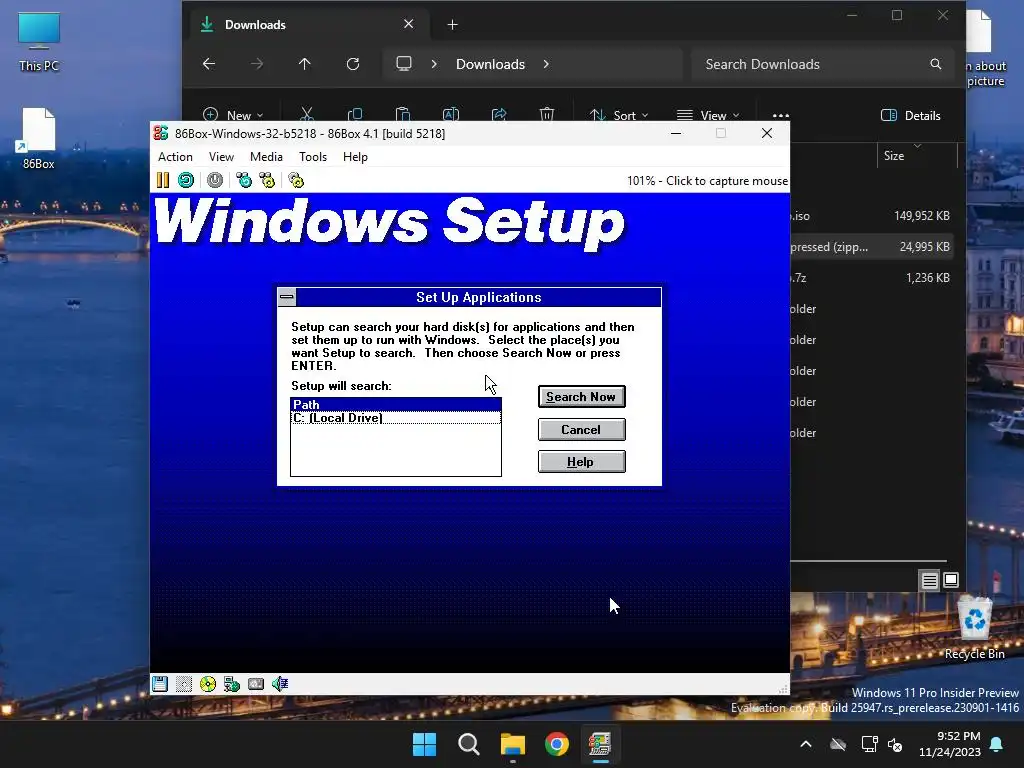The image size is (1024, 768).
Task: Select the 86Box desktop shortcut
Action: (39, 139)
